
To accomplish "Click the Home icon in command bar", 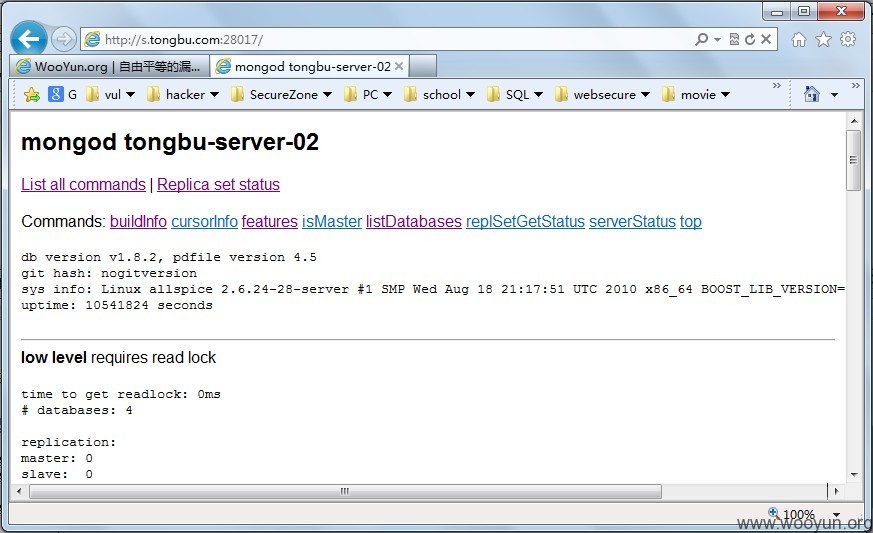I will pyautogui.click(x=812, y=94).
